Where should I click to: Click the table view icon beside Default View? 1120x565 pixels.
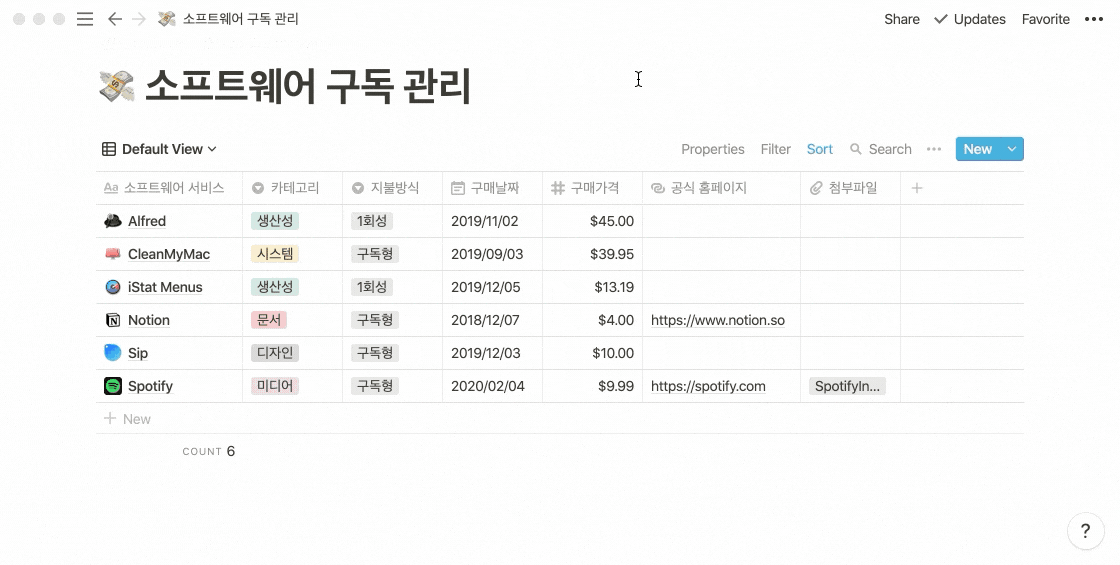coord(109,149)
